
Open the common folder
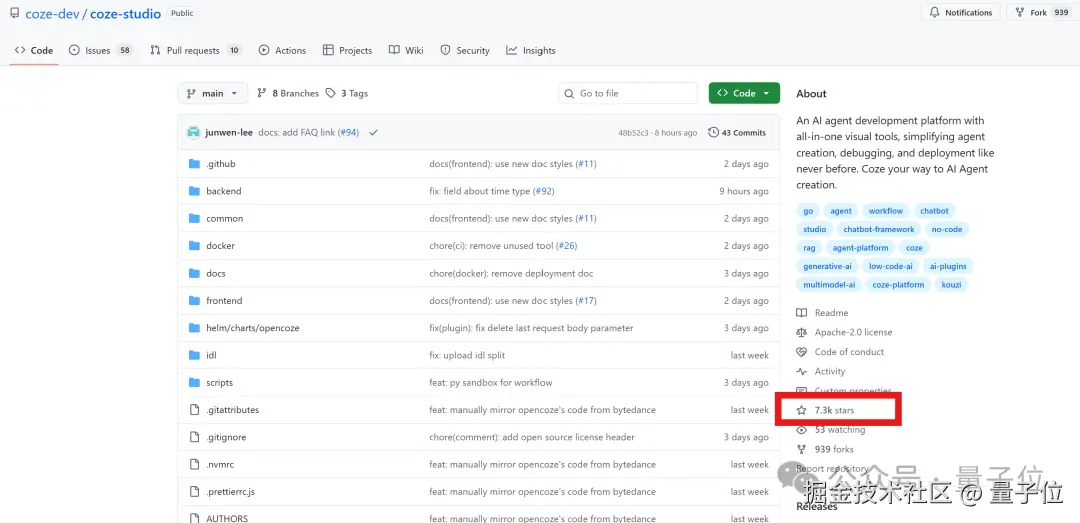click(225, 218)
